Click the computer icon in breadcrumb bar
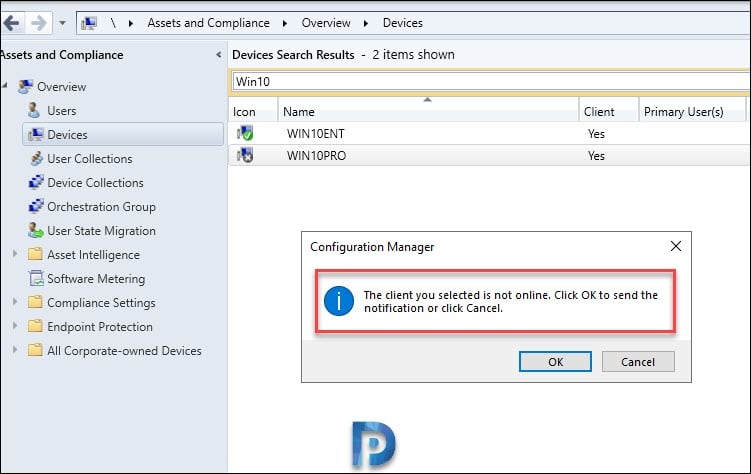The width and height of the screenshot is (751, 474). pyautogui.click(x=90, y=23)
